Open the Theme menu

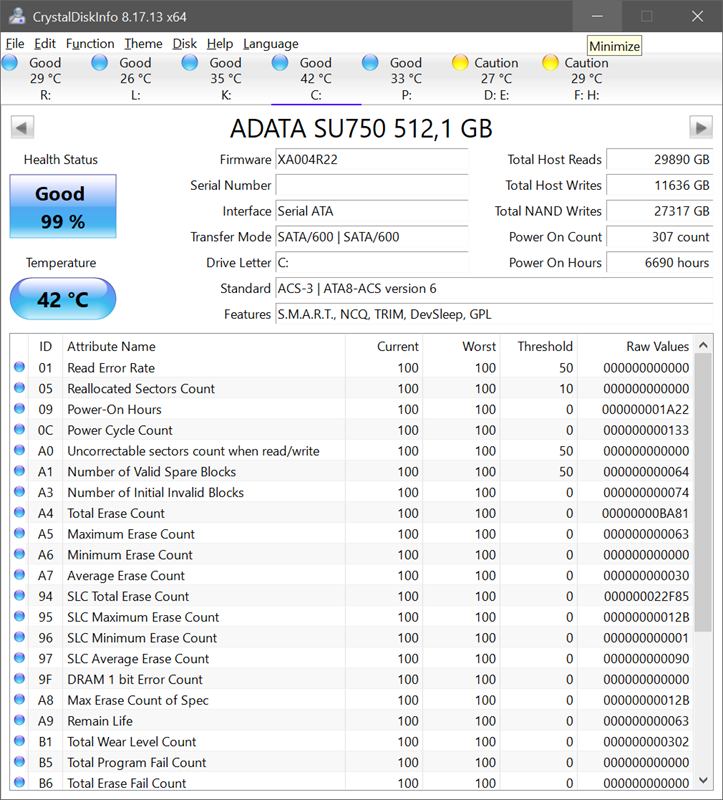tap(143, 44)
